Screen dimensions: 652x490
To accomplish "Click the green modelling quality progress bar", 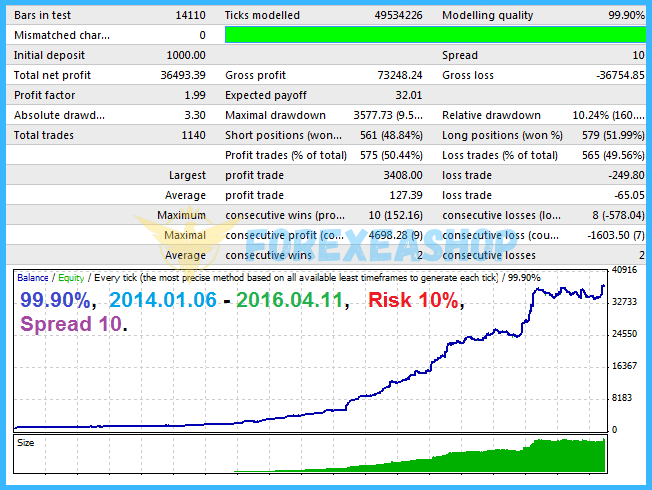I will [x=430, y=35].
